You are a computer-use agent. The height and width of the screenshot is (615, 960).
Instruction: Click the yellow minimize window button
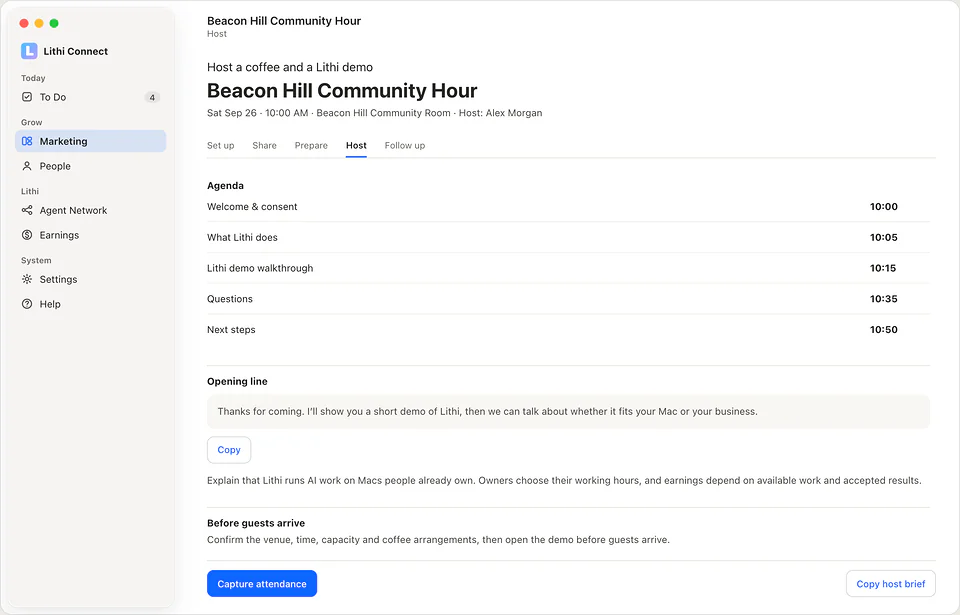tap(39, 23)
